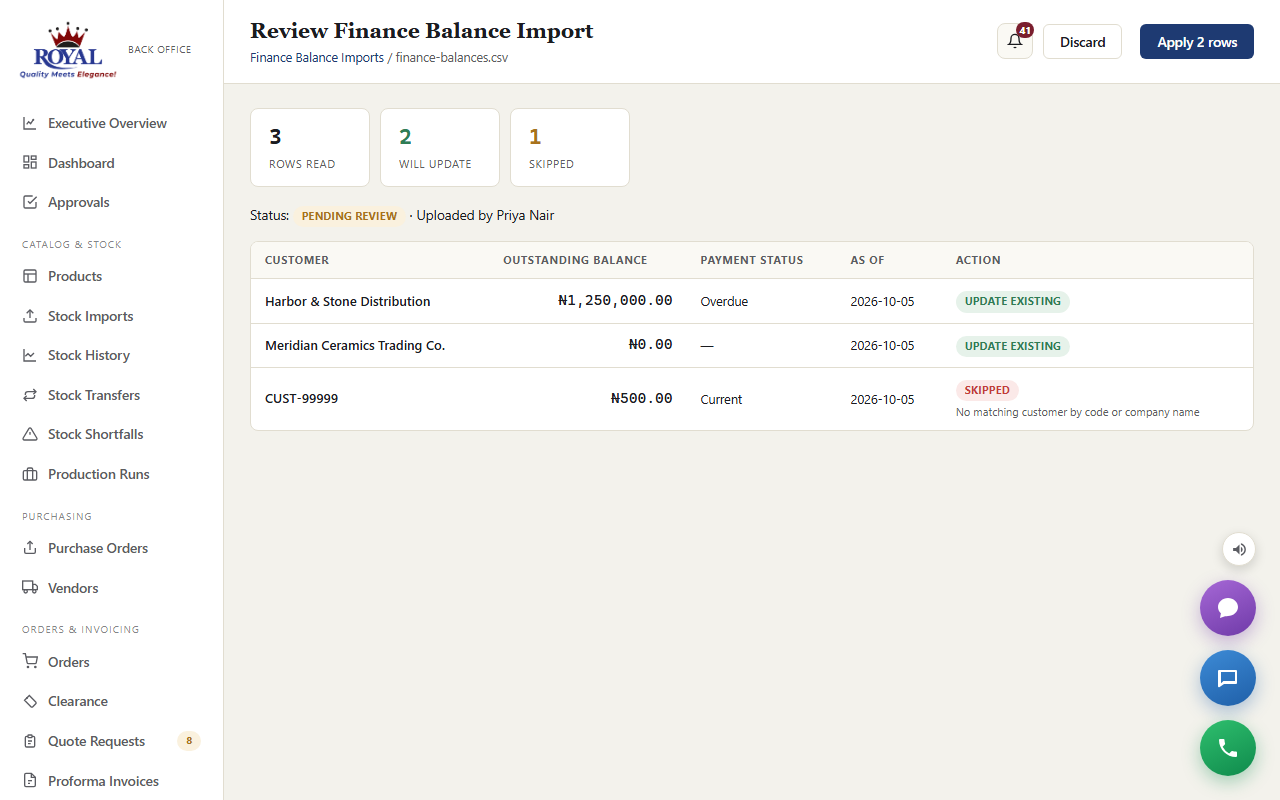Click Meridian Ceramics Trading Co. cell

click(355, 345)
